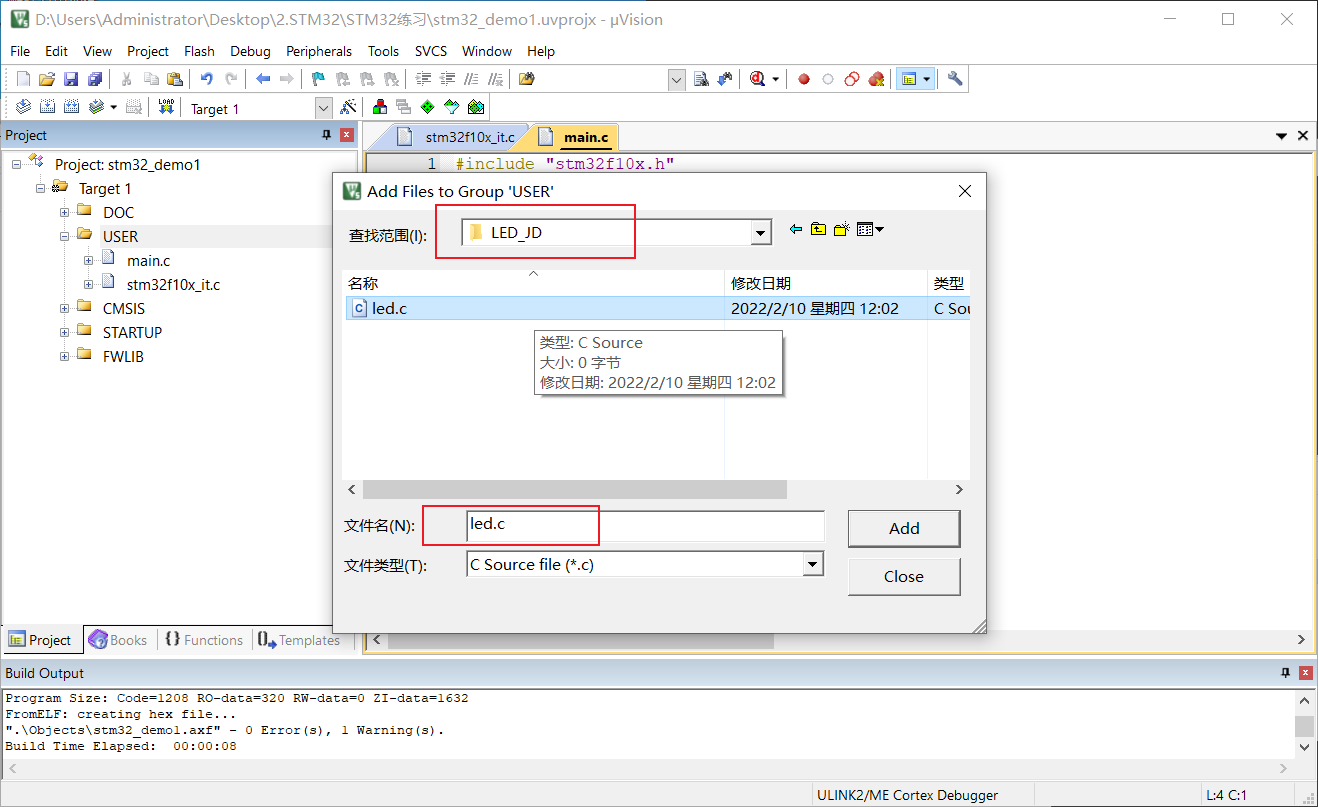Viewport: 1318px width, 807px height.
Task: Sort files by the 名称 column header
Action: click(x=533, y=283)
